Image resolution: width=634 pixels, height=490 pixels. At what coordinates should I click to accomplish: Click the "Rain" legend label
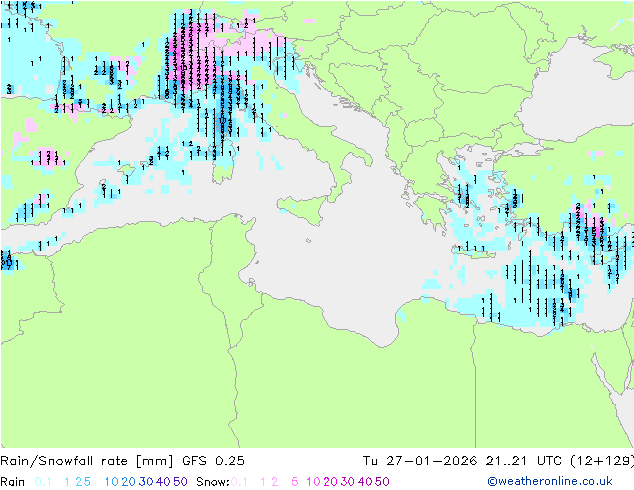[x=13, y=482]
